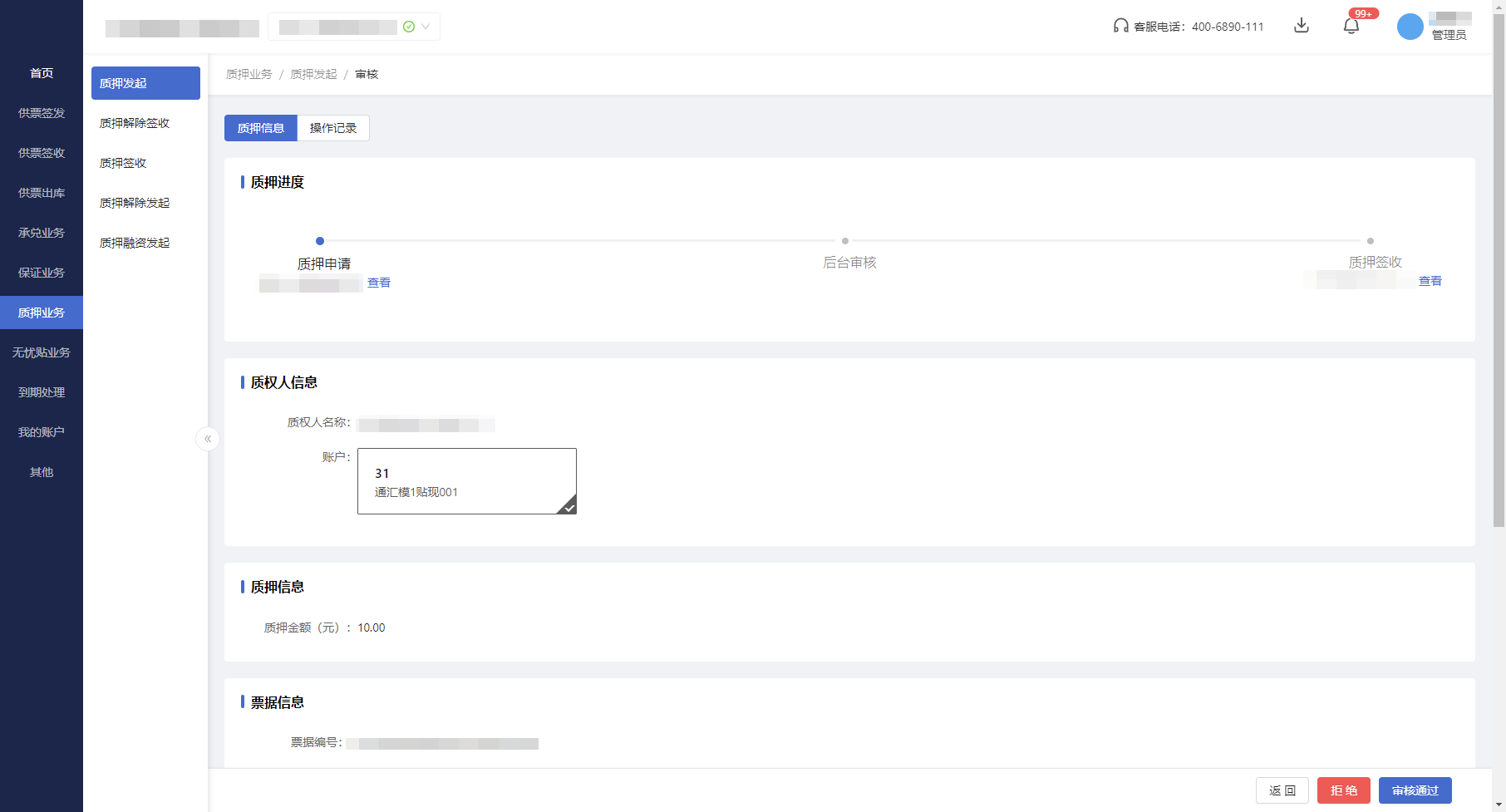Open the notification bell with 99+ badge
This screenshot has width=1506, height=812.
pos(1351,26)
